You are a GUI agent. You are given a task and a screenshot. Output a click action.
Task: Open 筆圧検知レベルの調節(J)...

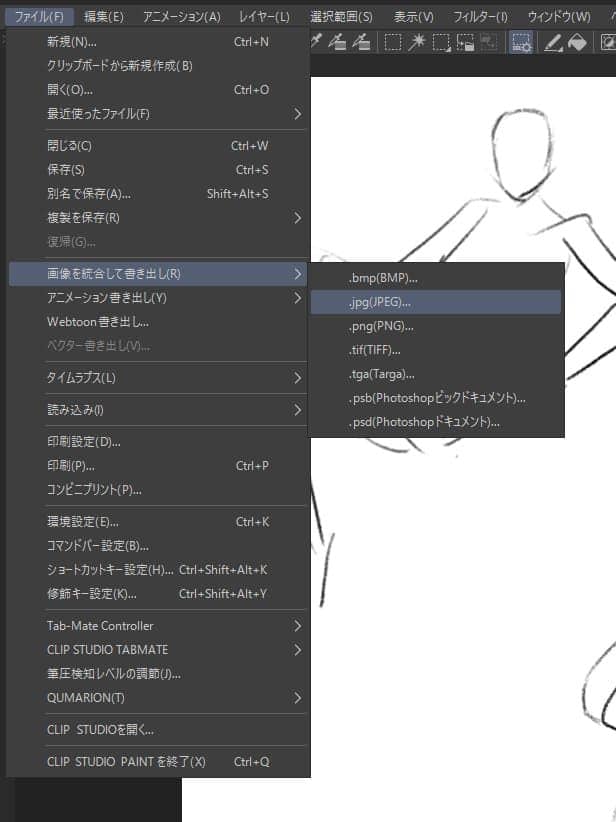(158, 674)
